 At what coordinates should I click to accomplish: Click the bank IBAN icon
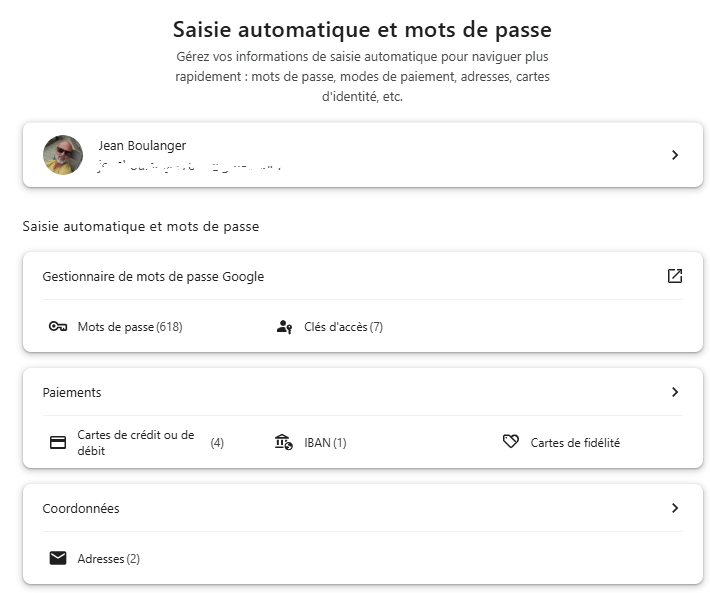284,442
